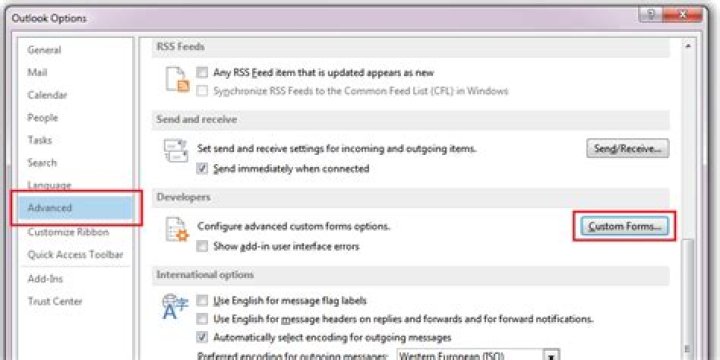Open the General options category
This screenshot has height=360, width=720.
(x=45, y=50)
